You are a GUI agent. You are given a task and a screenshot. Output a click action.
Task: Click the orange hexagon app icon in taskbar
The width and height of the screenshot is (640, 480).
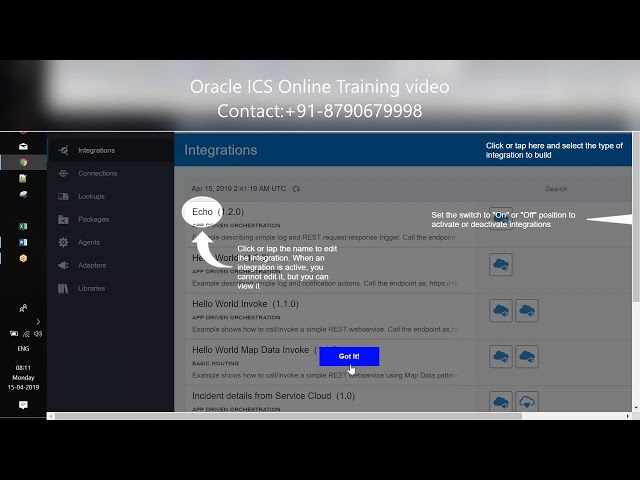[x=23, y=258]
